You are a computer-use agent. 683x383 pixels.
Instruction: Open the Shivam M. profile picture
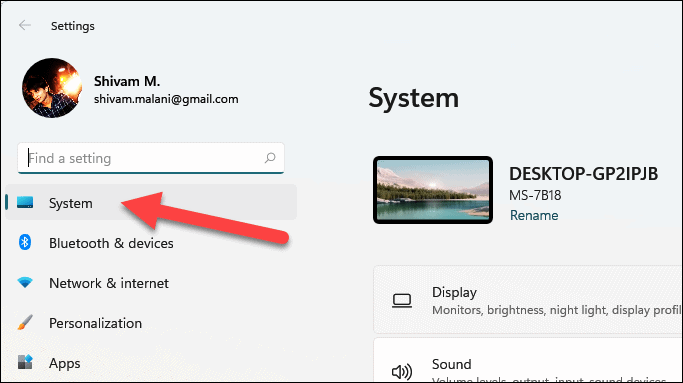[x=52, y=88]
